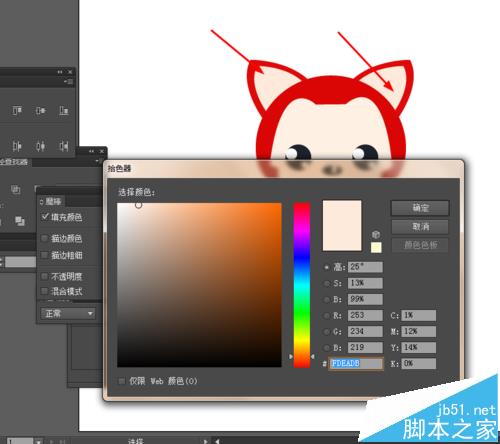
Task: Click the hue slider's left arrow marker
Action: click(x=291, y=356)
